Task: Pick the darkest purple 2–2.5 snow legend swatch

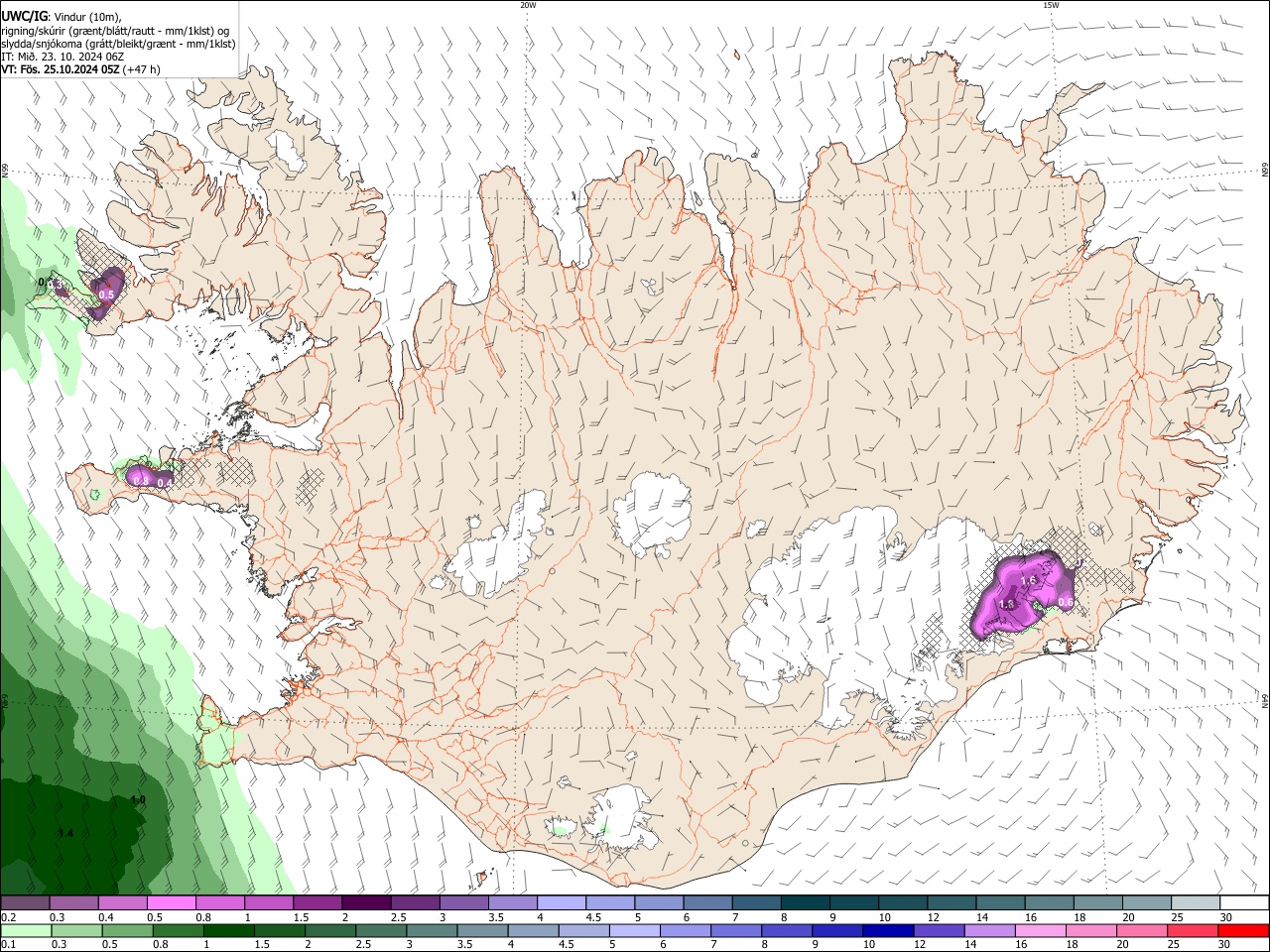Action: click(x=365, y=903)
